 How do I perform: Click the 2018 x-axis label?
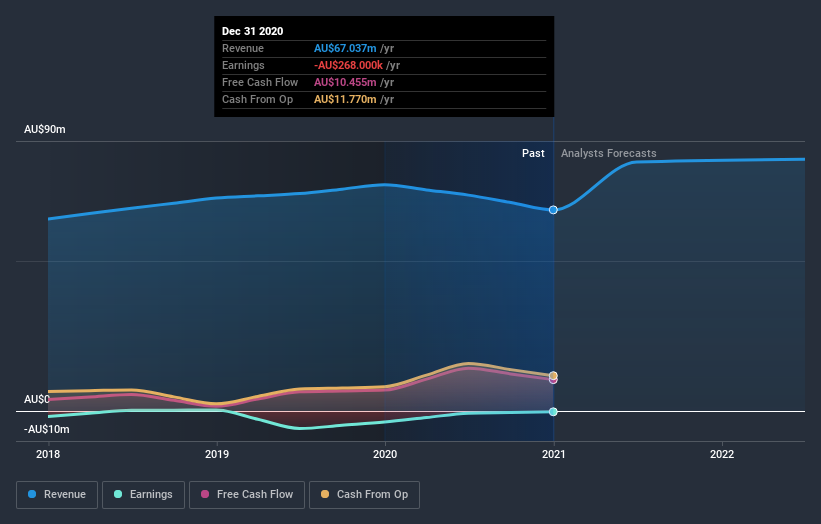click(x=48, y=454)
